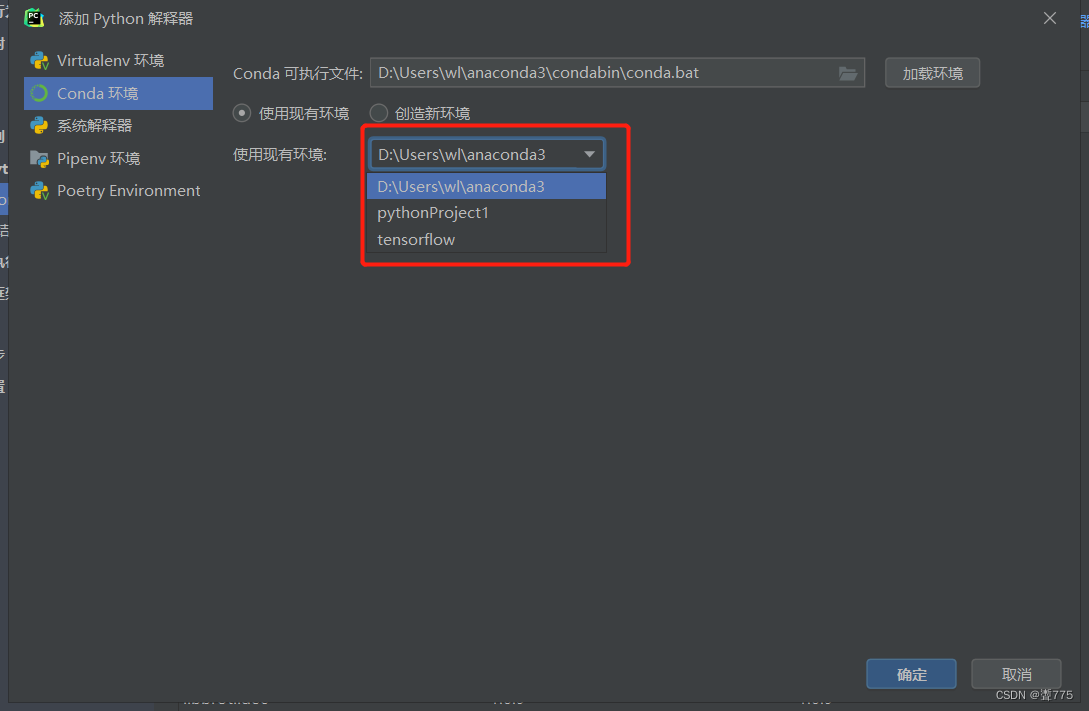This screenshot has width=1089, height=711.
Task: Choose D:\Users\wl\anaconda3 from the dropdown list
Action: (x=486, y=186)
